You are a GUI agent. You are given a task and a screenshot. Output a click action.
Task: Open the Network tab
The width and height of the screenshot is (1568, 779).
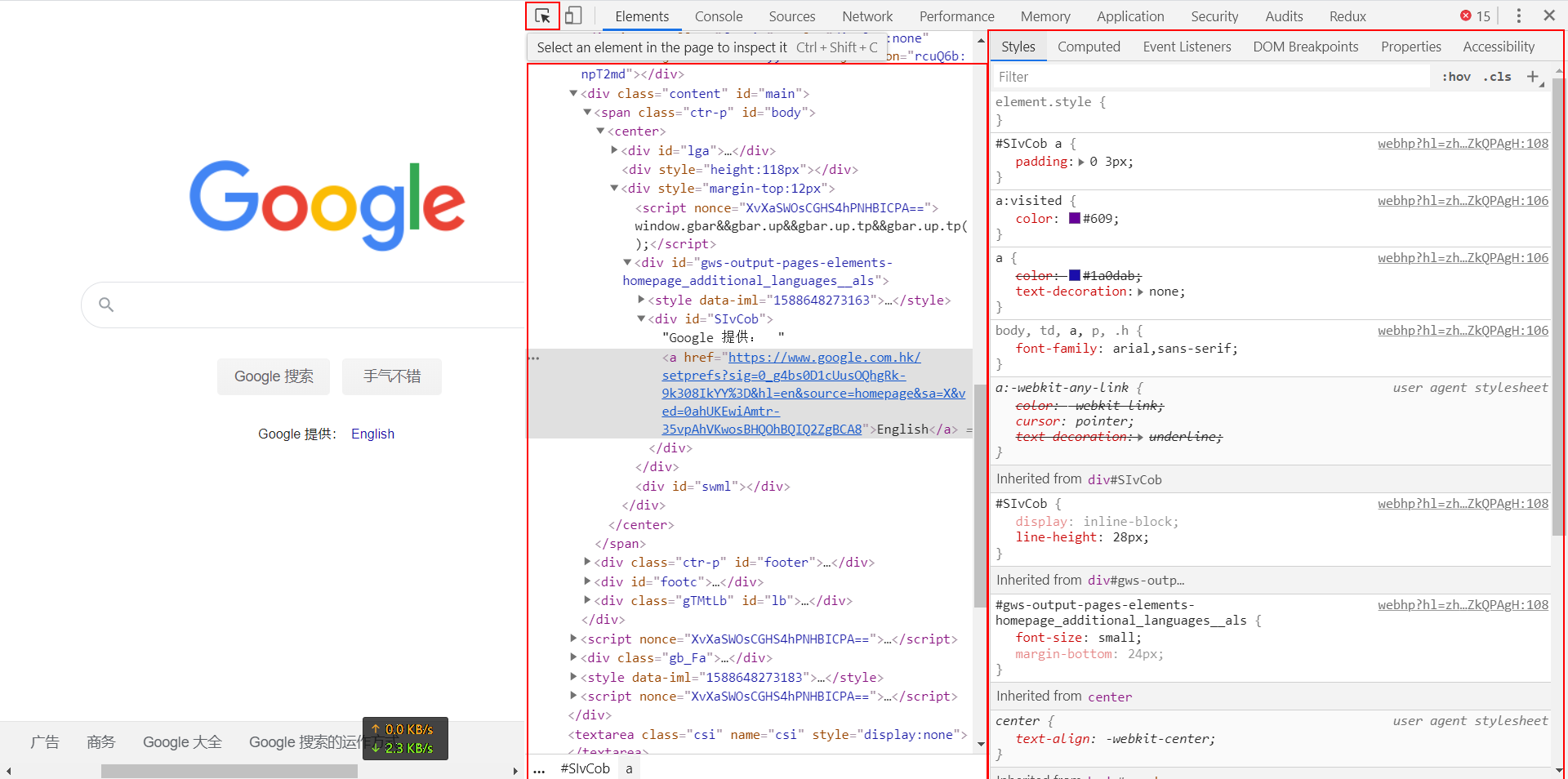coord(867,16)
